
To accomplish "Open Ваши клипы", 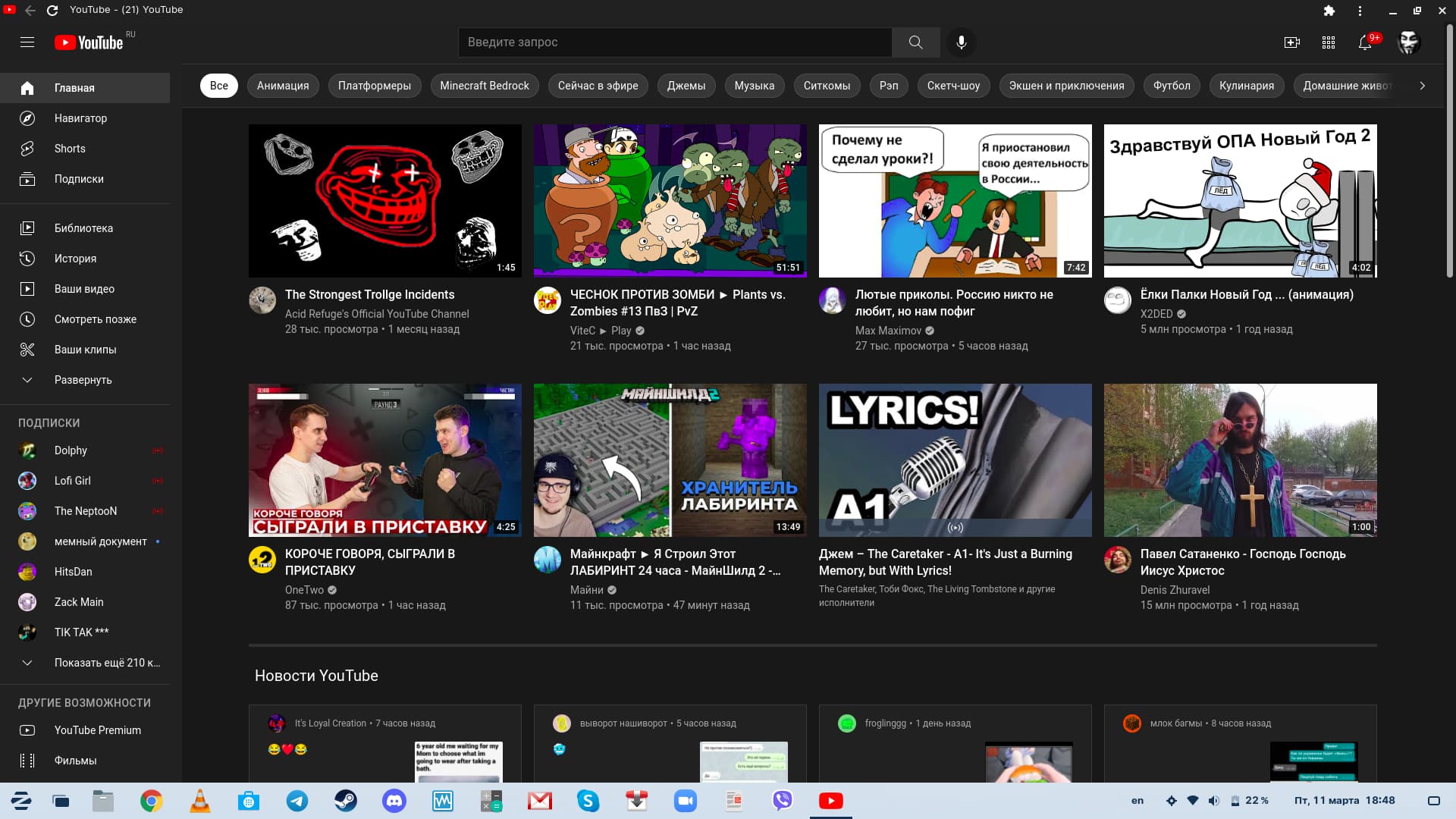I will (85, 350).
